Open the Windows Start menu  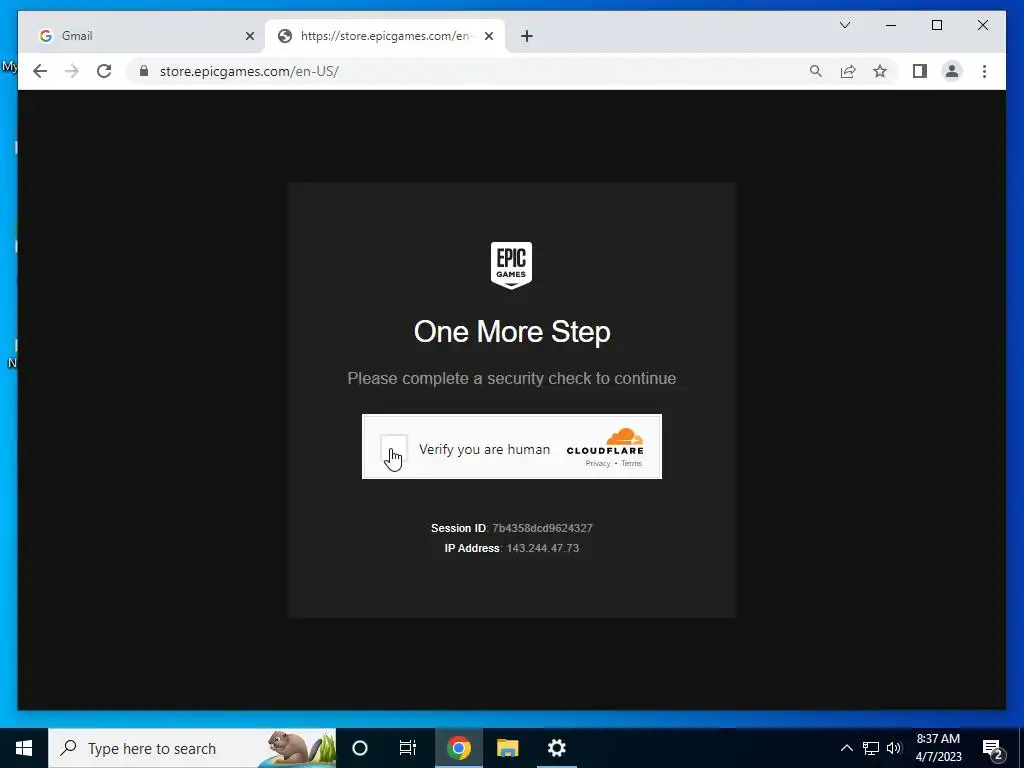(24, 748)
